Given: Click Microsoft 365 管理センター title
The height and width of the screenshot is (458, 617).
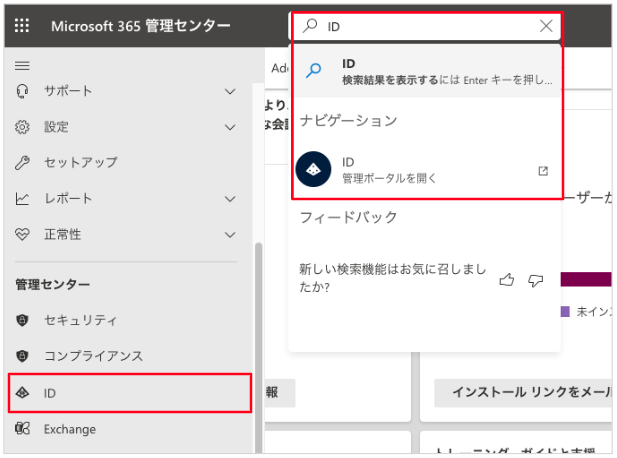Looking at the screenshot, I should (x=140, y=26).
